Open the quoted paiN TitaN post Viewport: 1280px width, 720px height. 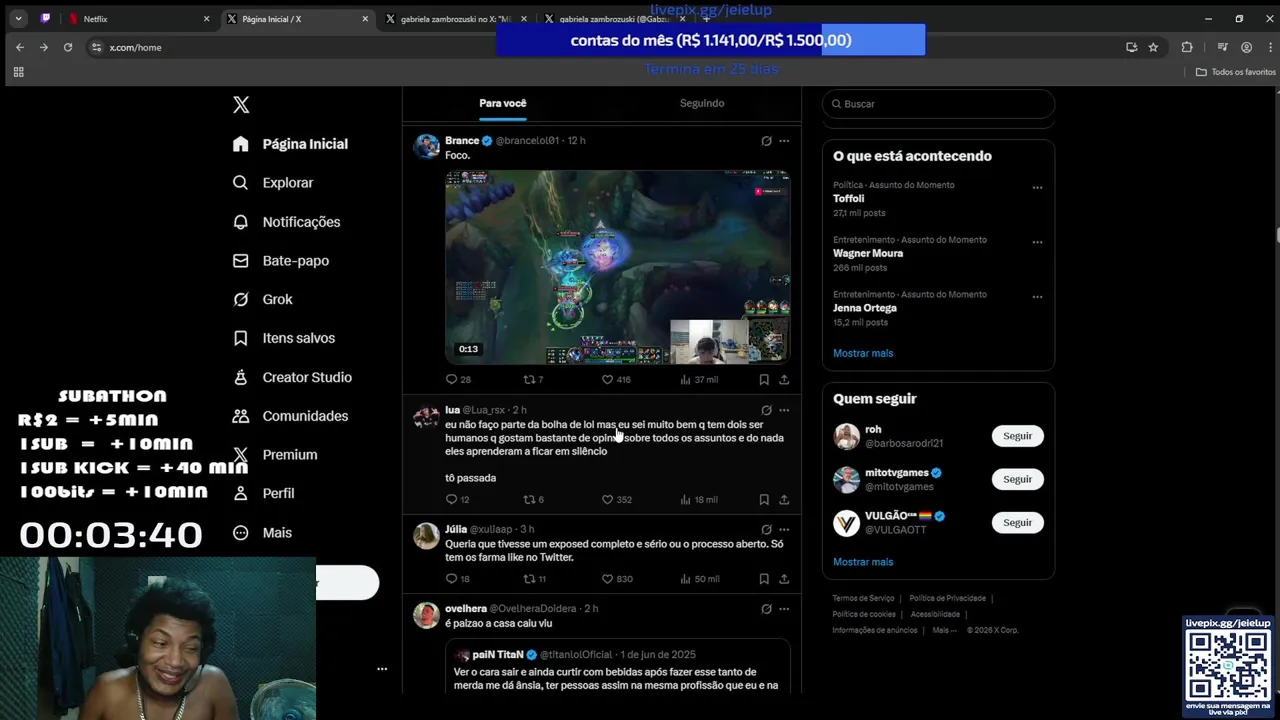617,666
